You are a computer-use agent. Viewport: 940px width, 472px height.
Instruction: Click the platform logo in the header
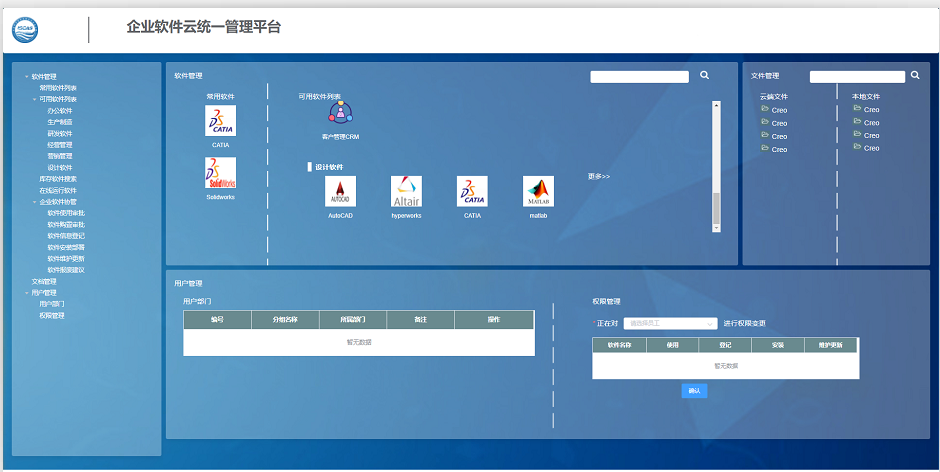tap(26, 30)
